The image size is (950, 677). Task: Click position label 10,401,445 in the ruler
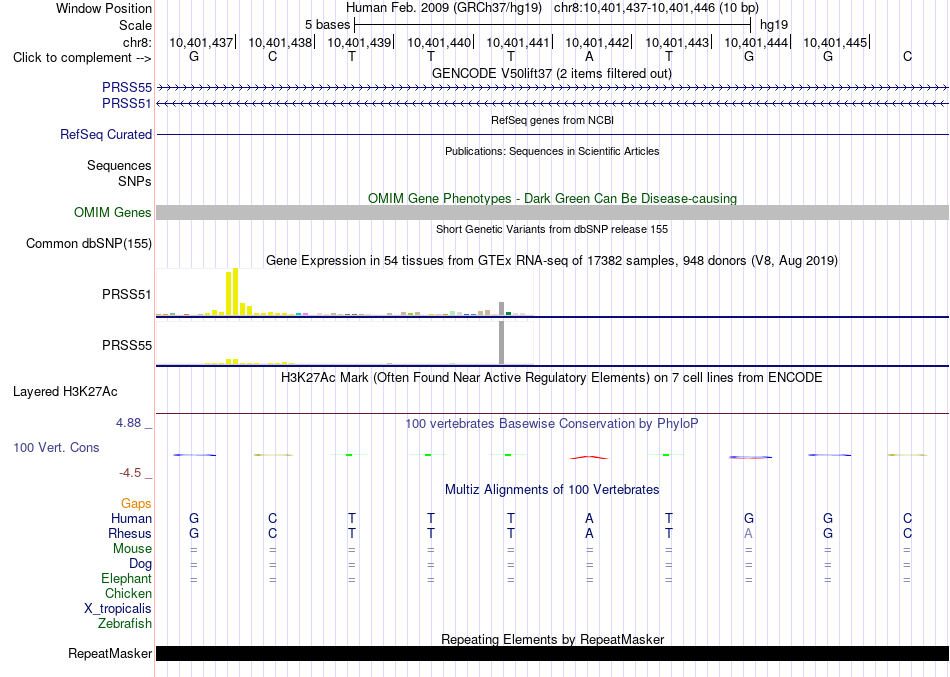(x=835, y=42)
